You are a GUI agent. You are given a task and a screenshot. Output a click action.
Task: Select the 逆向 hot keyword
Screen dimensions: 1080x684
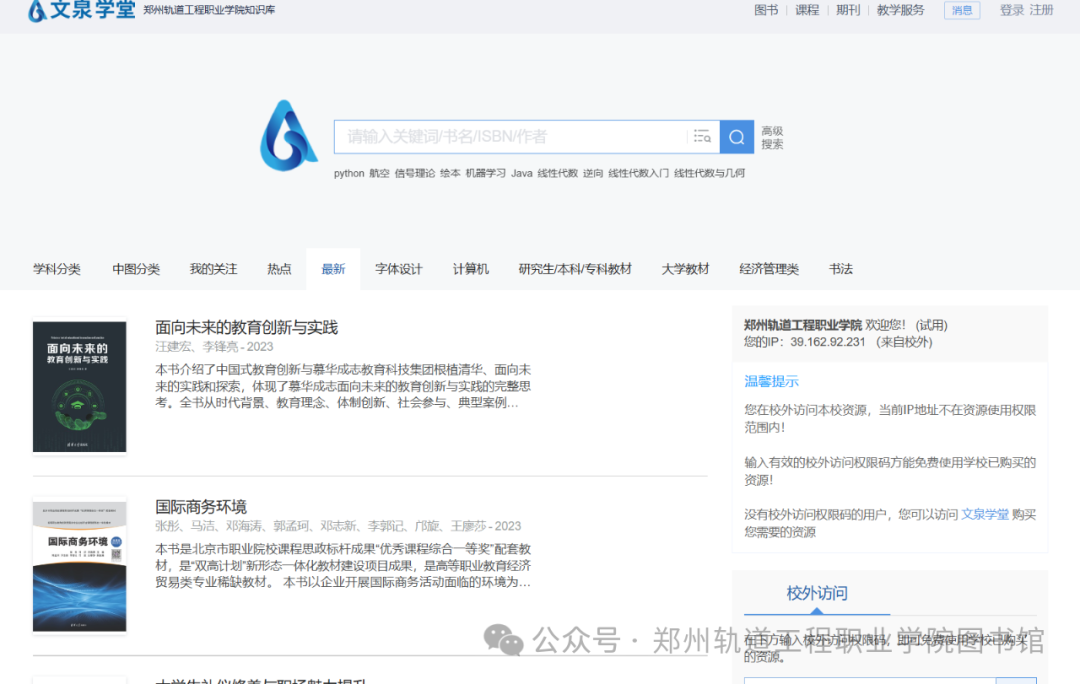pos(593,173)
